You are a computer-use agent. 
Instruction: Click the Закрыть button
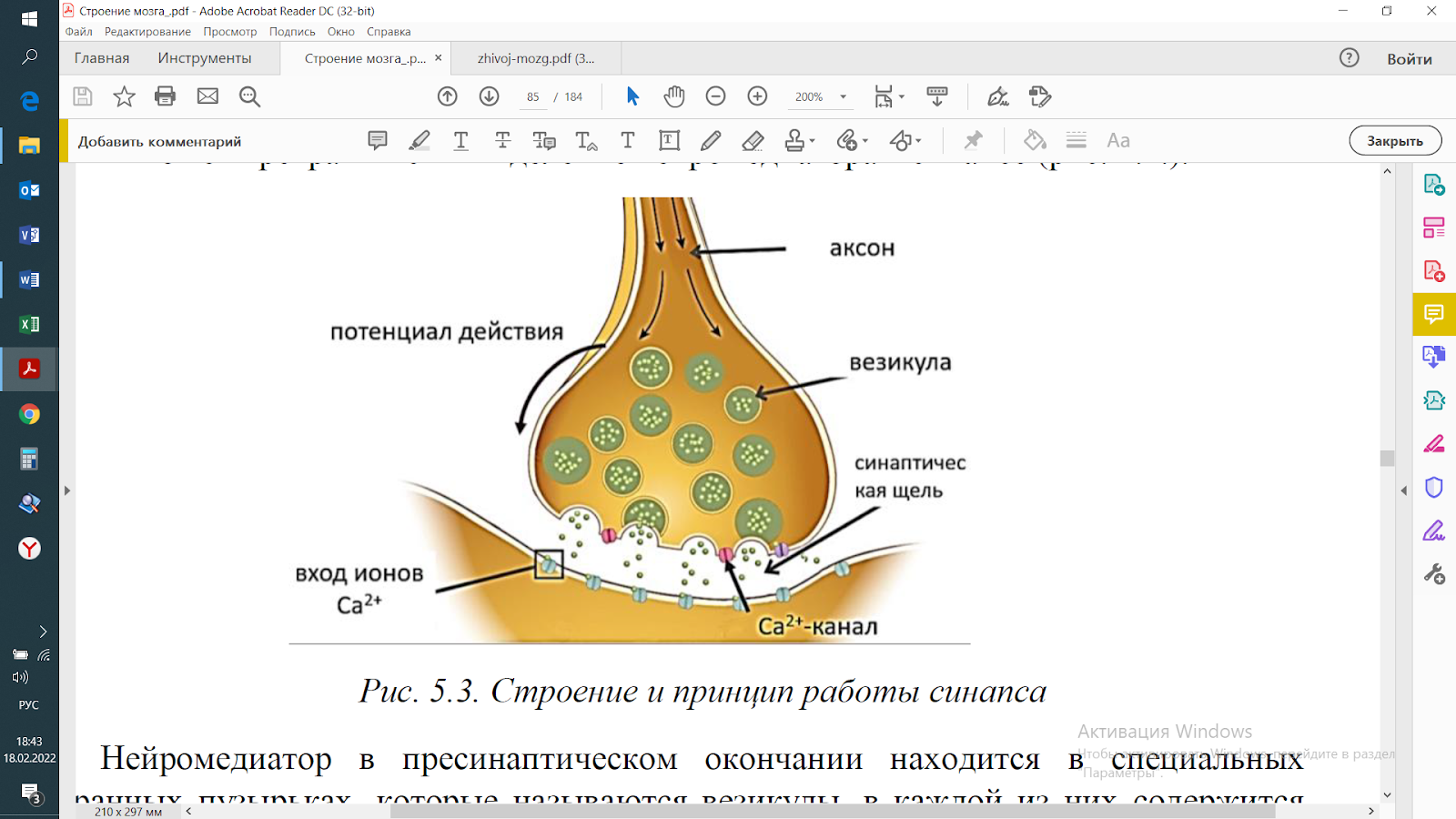click(x=1396, y=140)
